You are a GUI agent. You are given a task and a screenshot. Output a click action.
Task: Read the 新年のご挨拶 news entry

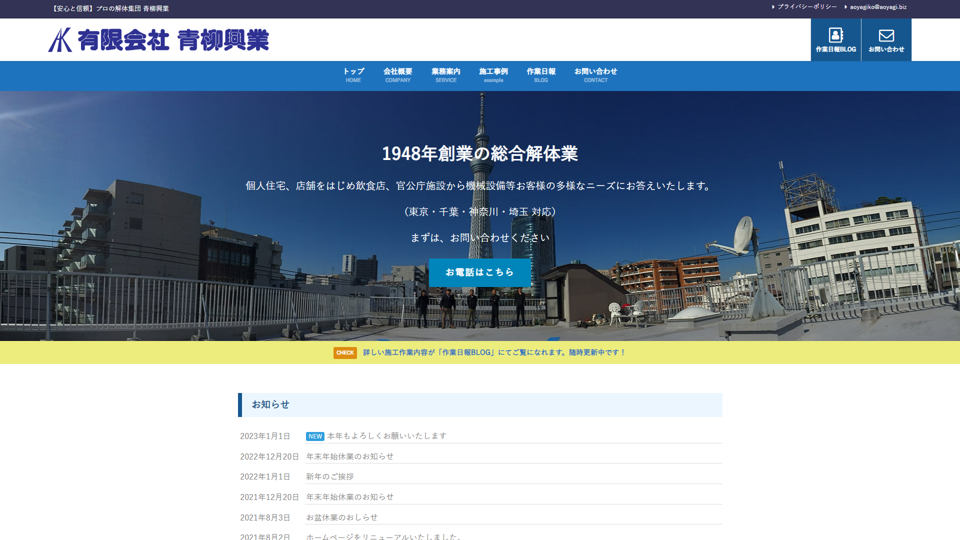330,477
